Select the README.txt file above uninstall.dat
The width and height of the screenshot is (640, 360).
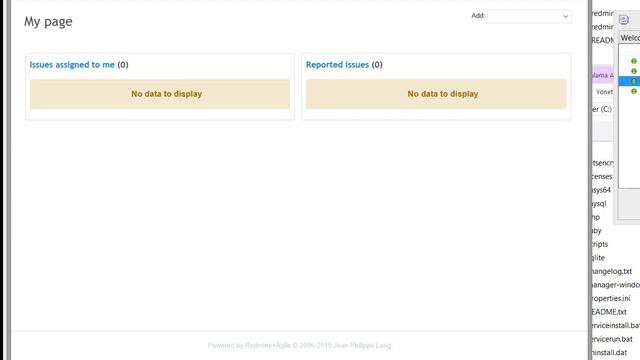tap(609, 312)
